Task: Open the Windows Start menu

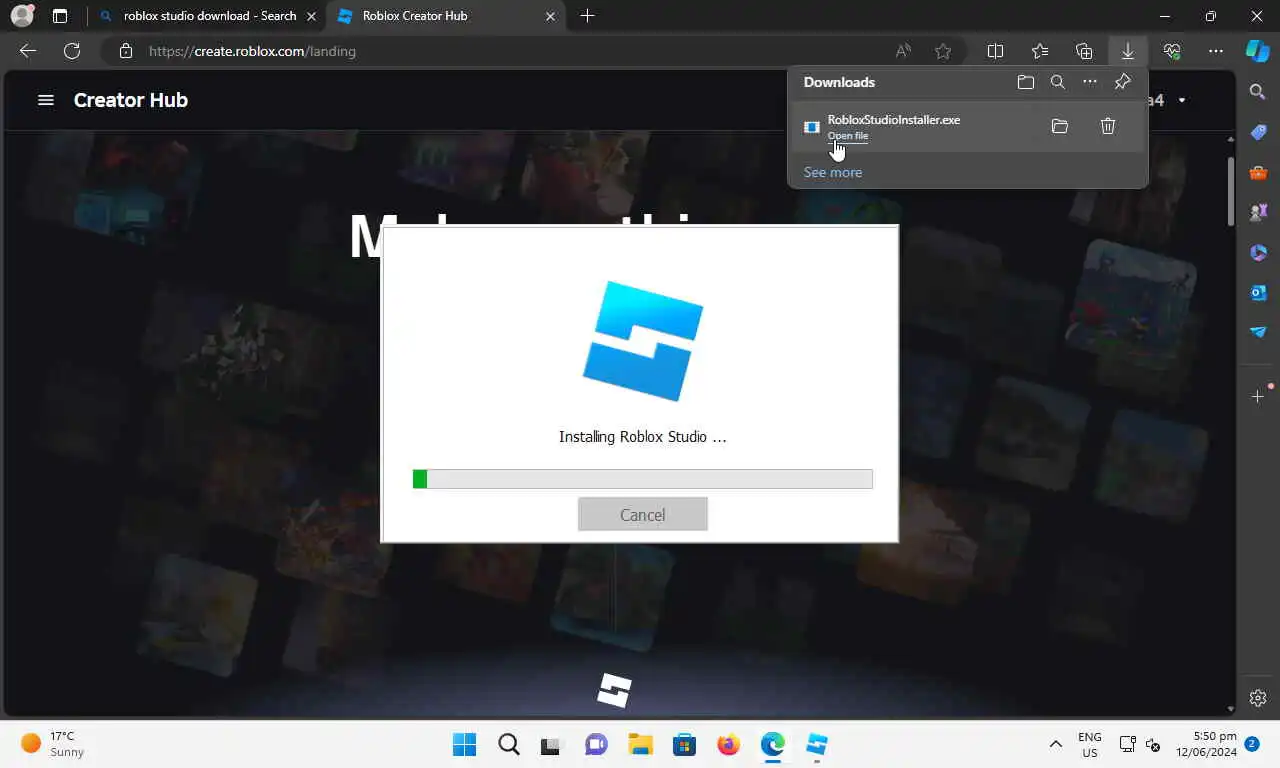Action: [464, 744]
